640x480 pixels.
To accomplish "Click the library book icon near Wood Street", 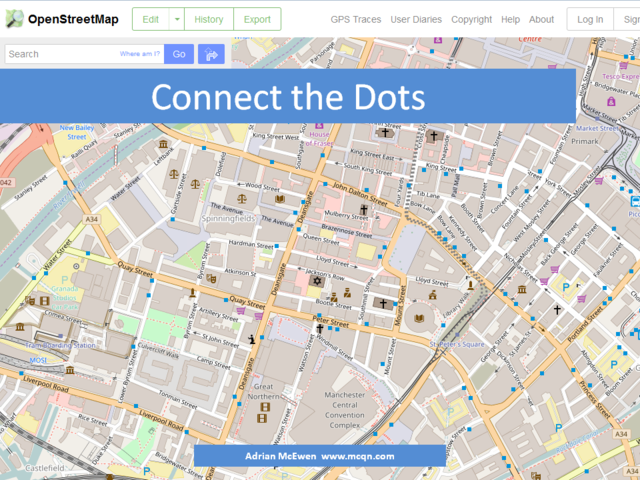I will [279, 199].
